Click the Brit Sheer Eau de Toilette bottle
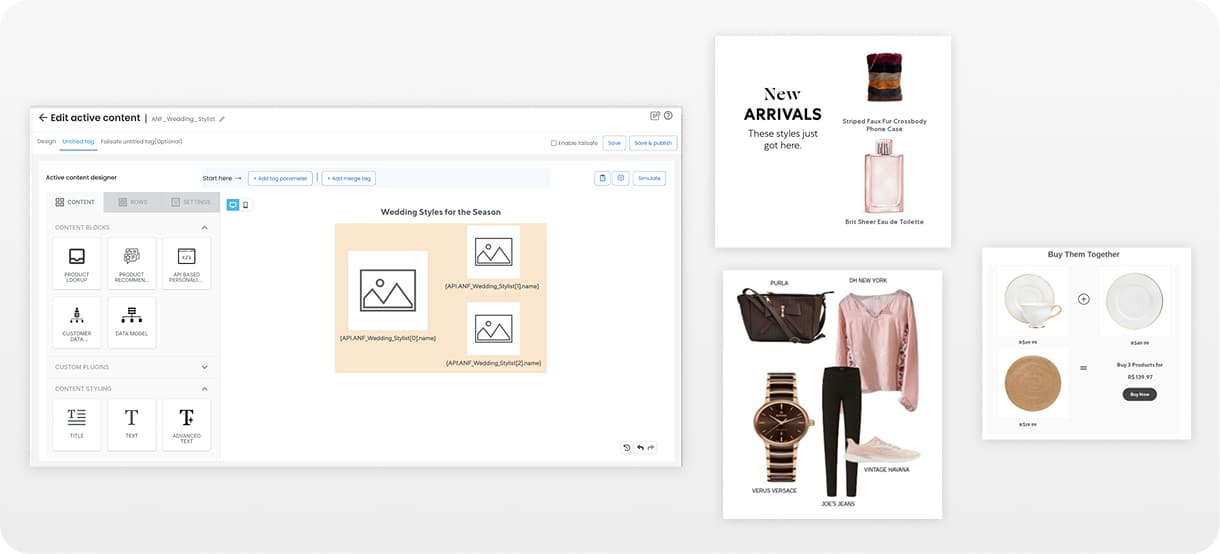This screenshot has width=1220, height=554. 884,176
